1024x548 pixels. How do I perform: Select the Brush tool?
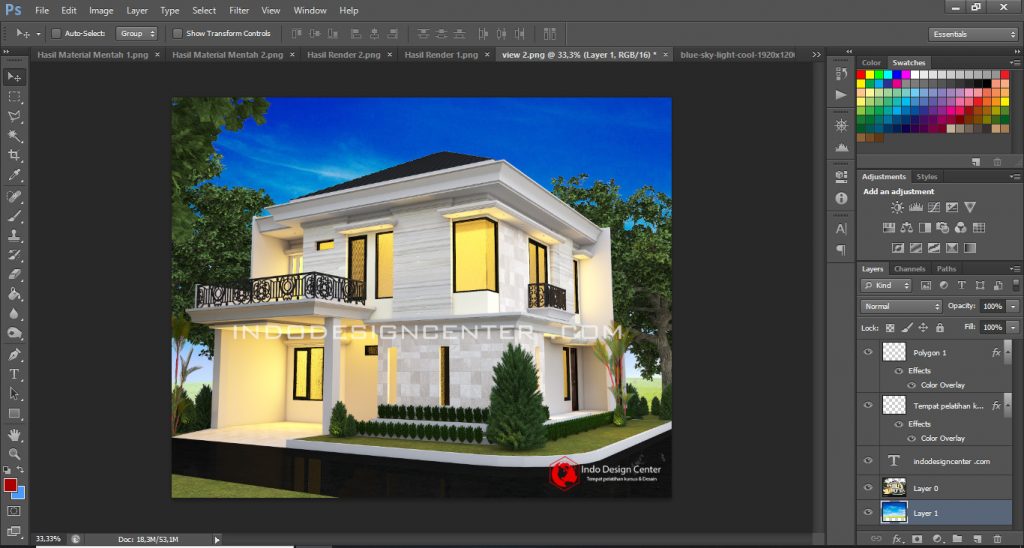pos(14,216)
